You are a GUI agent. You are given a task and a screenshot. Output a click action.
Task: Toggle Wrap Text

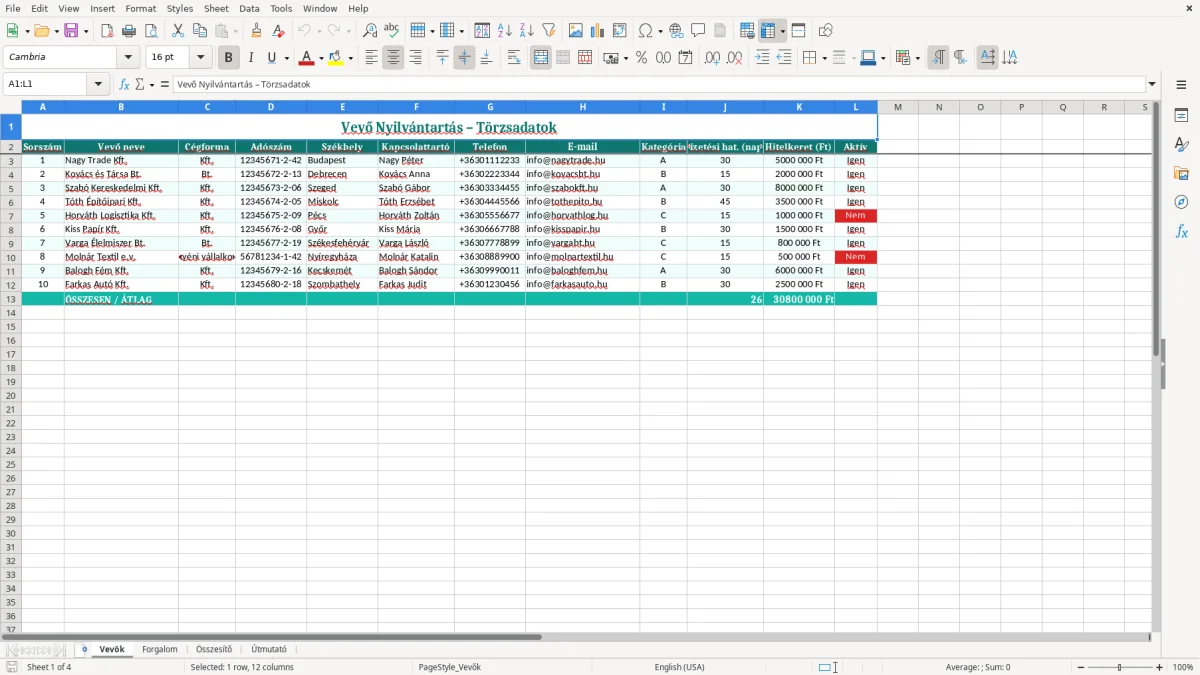click(513, 58)
